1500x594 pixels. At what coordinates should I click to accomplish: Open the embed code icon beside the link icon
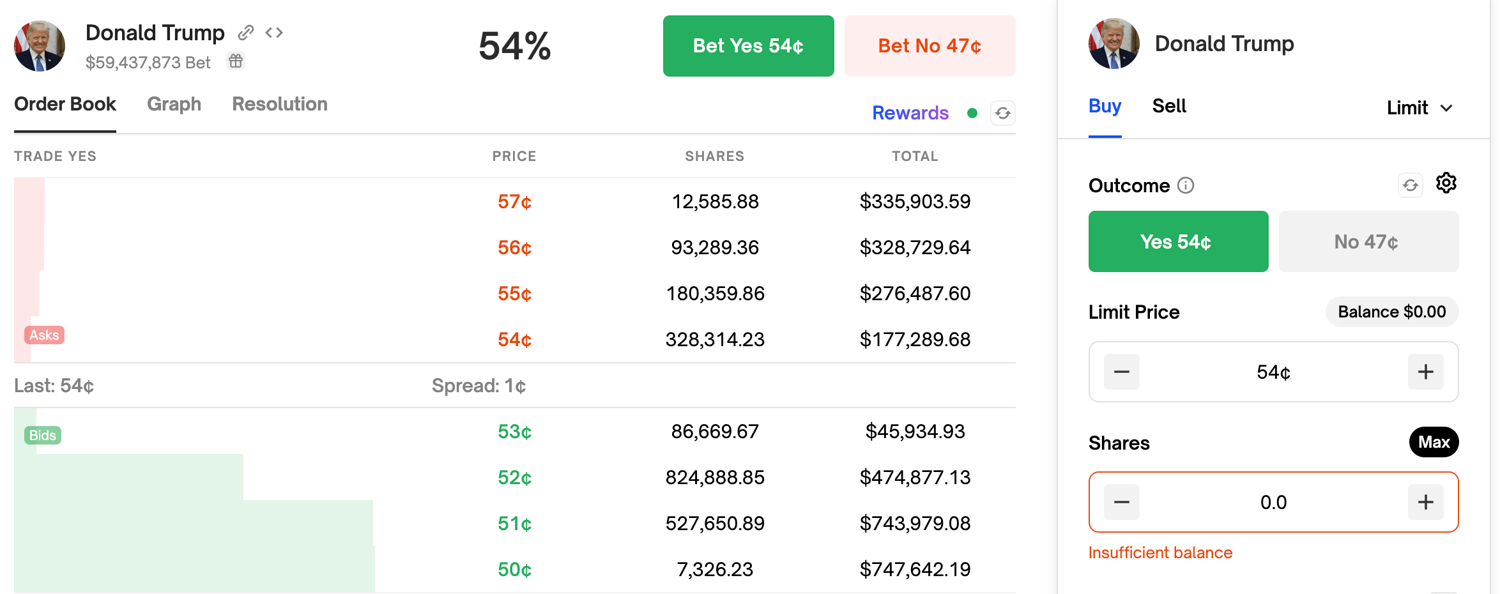(273, 32)
